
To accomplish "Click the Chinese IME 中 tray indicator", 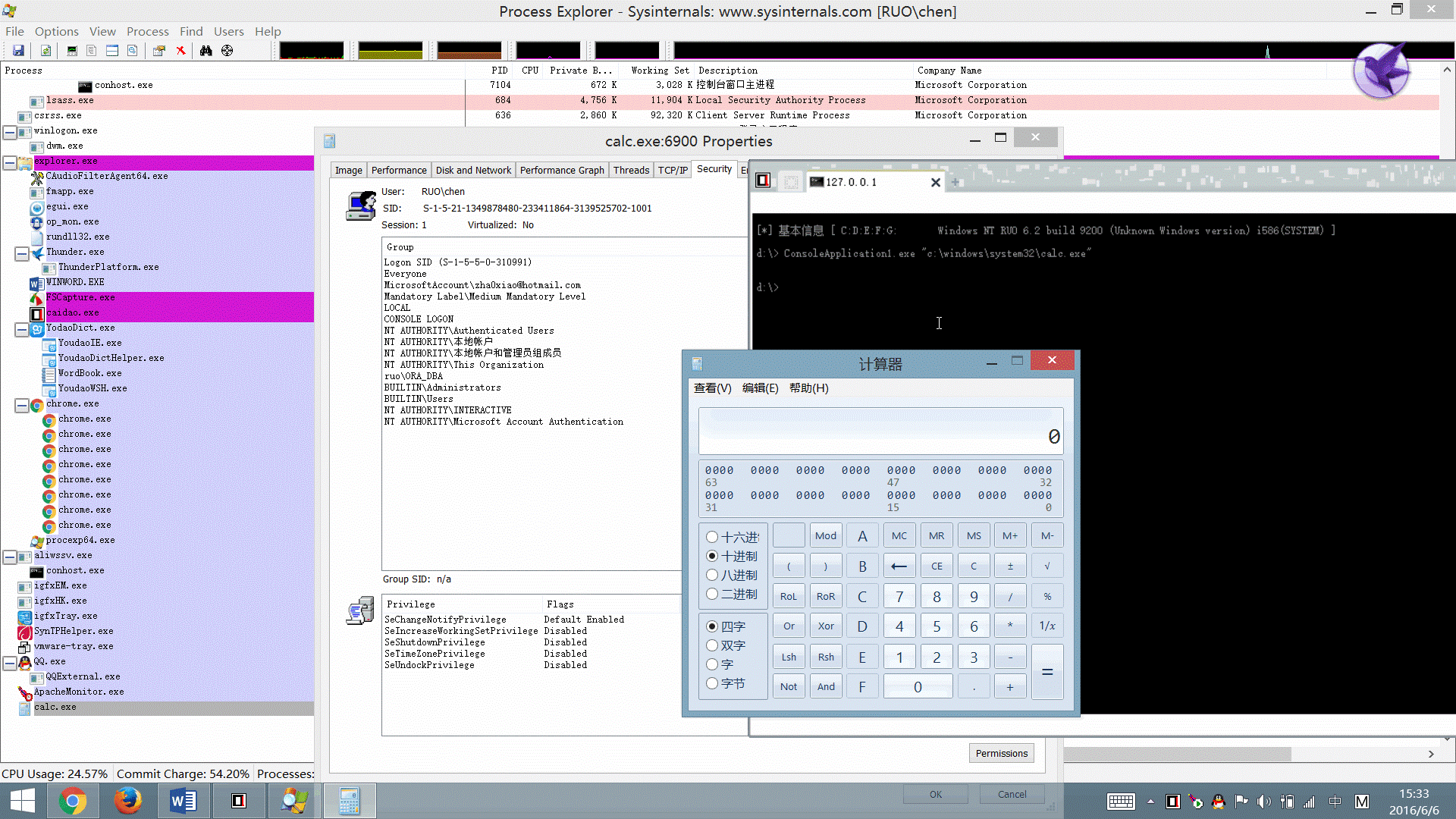I will (1335, 802).
